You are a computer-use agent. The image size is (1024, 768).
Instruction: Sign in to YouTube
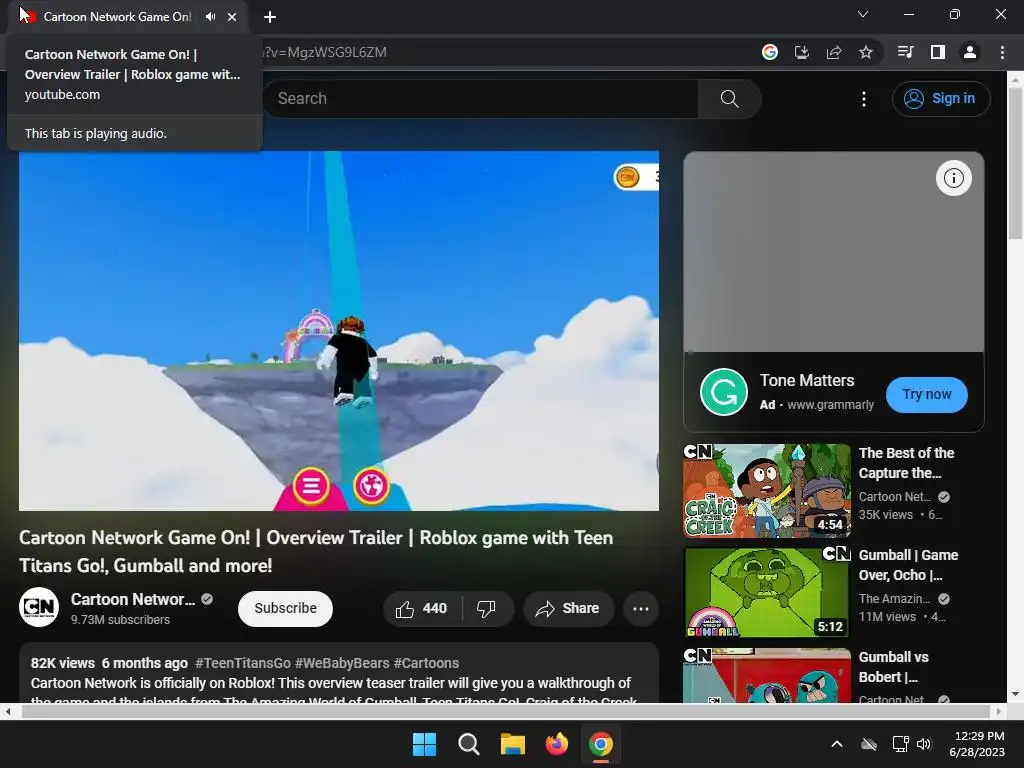pyautogui.click(x=940, y=99)
